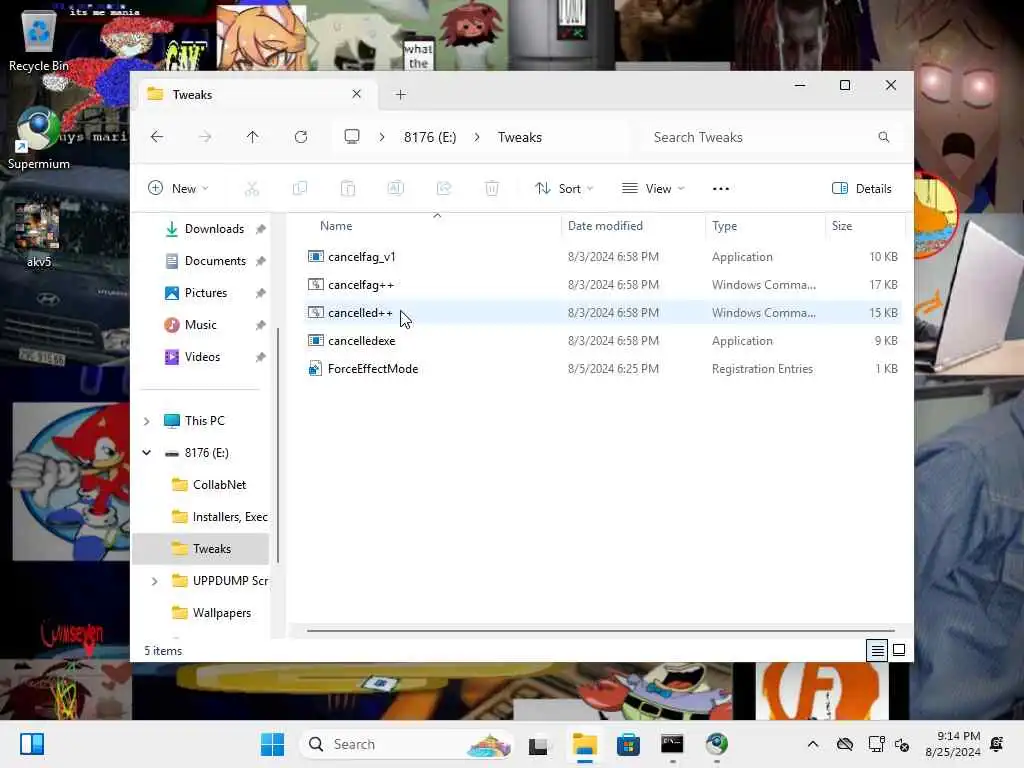Open the New item dropdown
The image size is (1024, 768).
178,189
